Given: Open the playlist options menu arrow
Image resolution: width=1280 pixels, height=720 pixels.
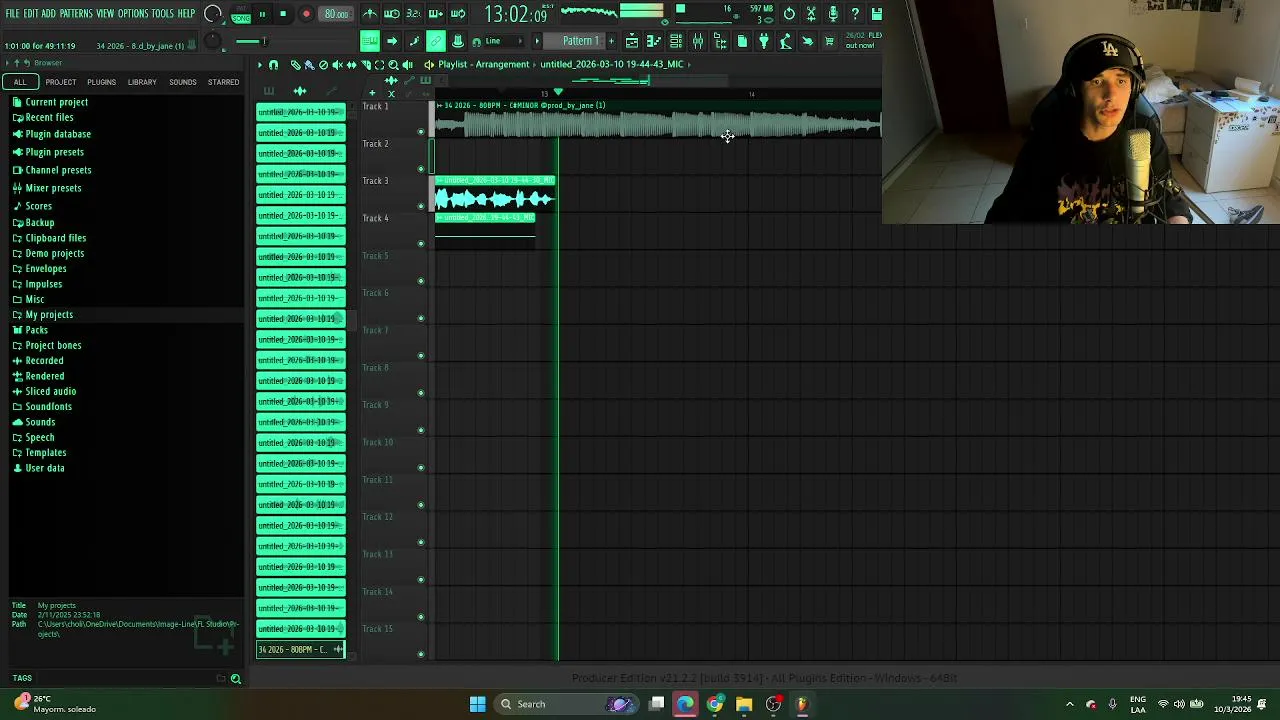Looking at the screenshot, I should click(260, 64).
